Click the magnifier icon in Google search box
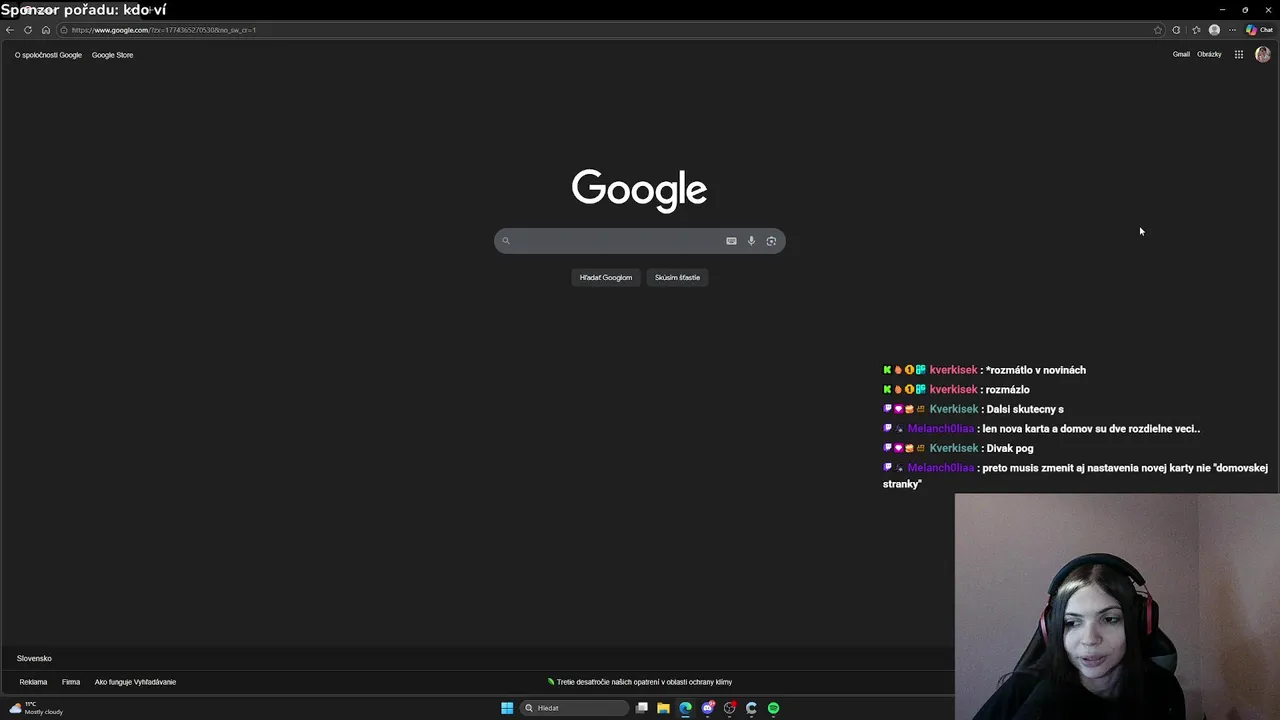 506,241
